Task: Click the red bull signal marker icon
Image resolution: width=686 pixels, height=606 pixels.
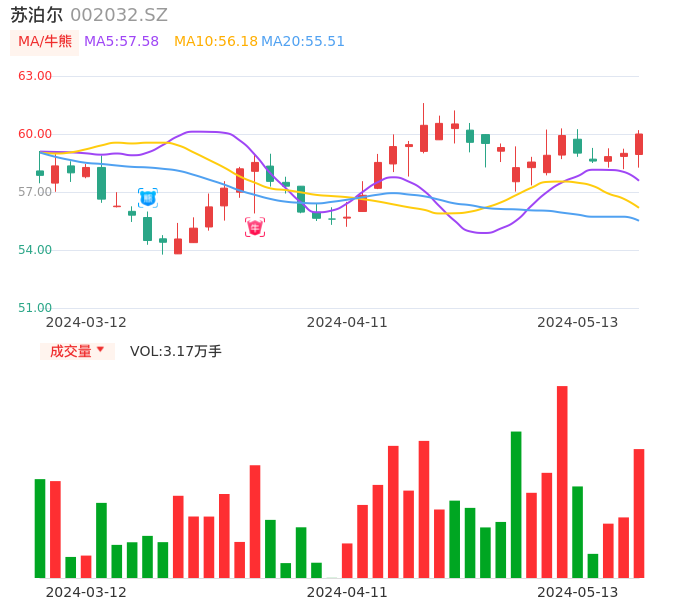Action: (255, 227)
